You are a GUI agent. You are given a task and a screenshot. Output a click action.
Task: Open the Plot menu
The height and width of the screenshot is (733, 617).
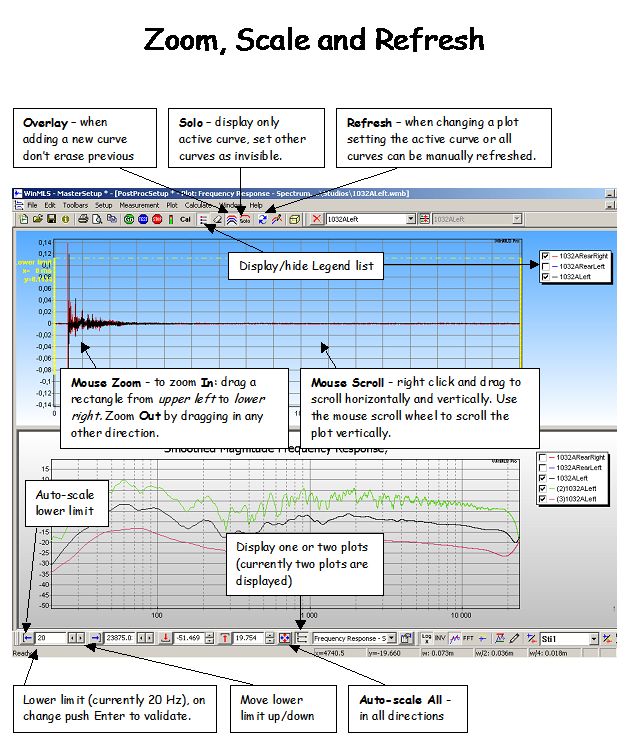pyautogui.click(x=172, y=205)
